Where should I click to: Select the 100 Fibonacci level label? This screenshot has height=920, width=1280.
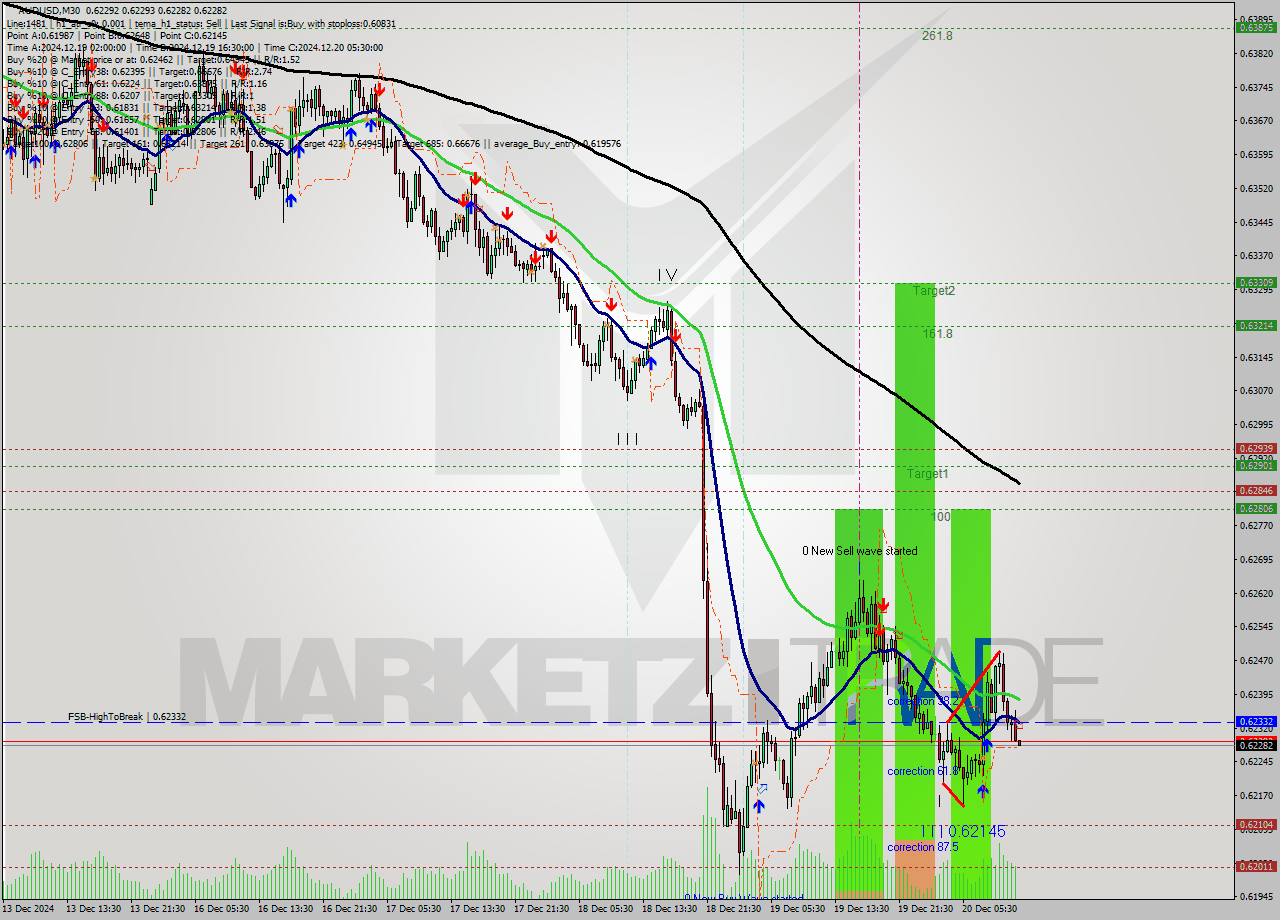(x=940, y=516)
